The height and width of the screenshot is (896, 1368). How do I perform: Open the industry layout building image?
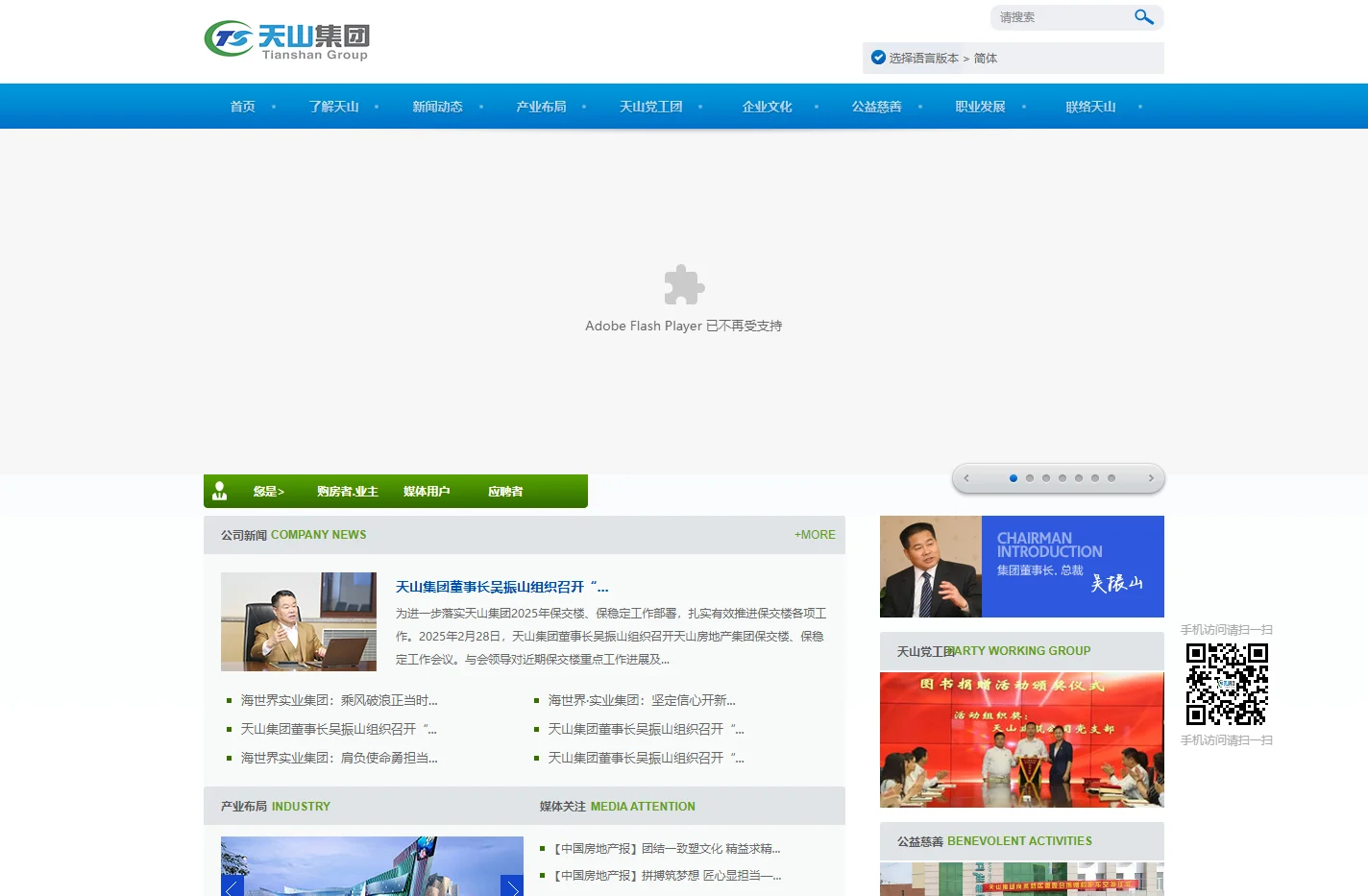372,866
